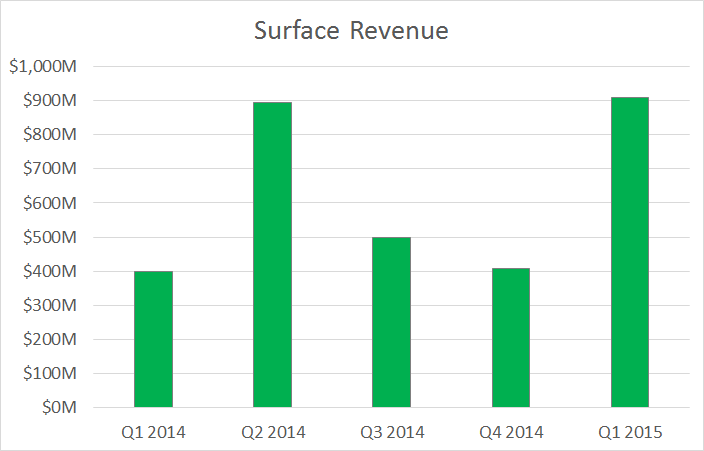This screenshot has height=451, width=704.
Task: Select the Q2 2014 revenue bar
Action: pos(272,255)
